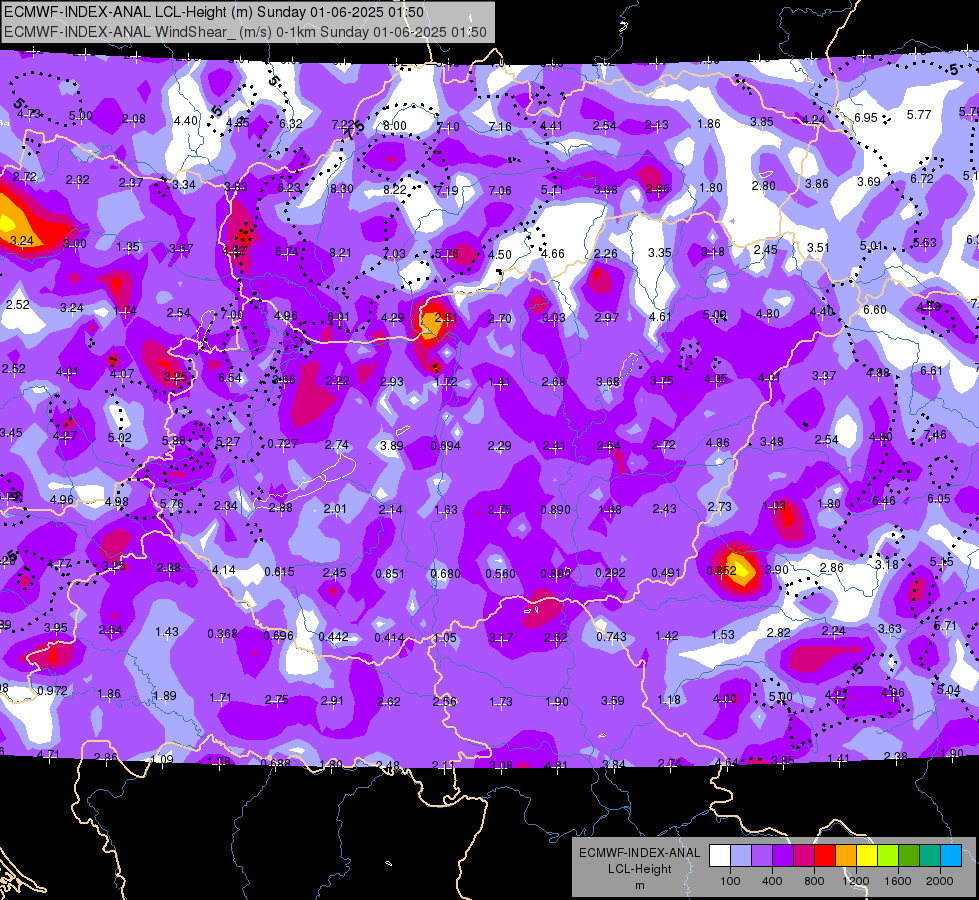Click the wind shear value 0.680
This screenshot has height=900, width=979.
click(x=445, y=573)
